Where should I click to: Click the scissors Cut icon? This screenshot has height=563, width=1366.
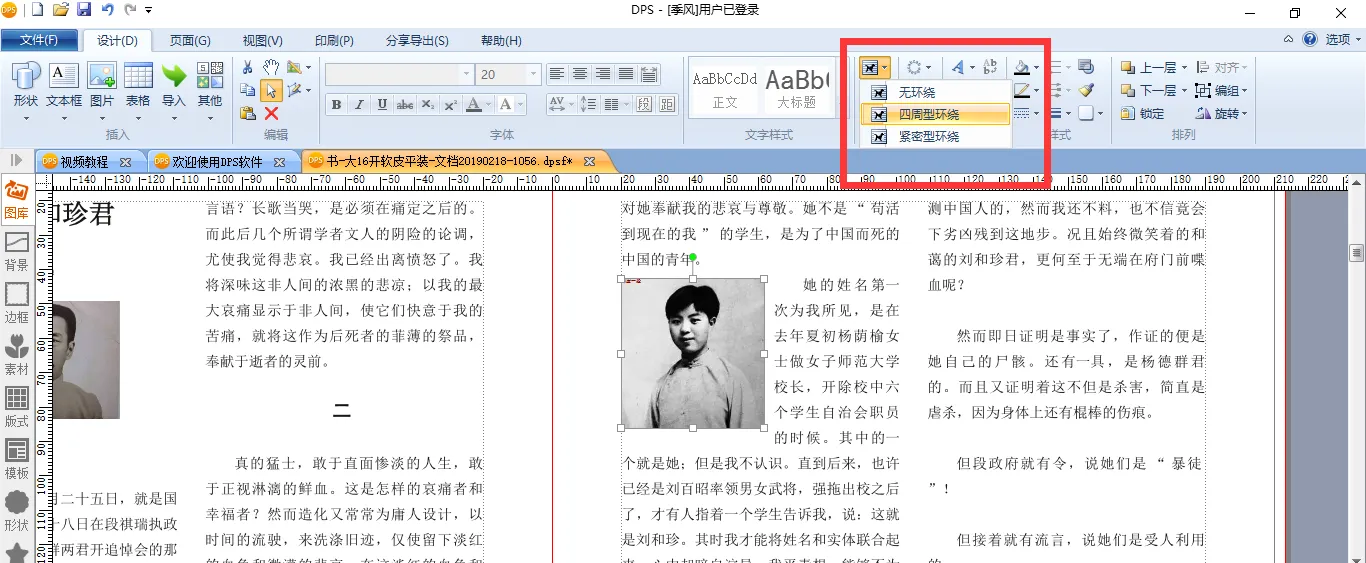tap(247, 67)
